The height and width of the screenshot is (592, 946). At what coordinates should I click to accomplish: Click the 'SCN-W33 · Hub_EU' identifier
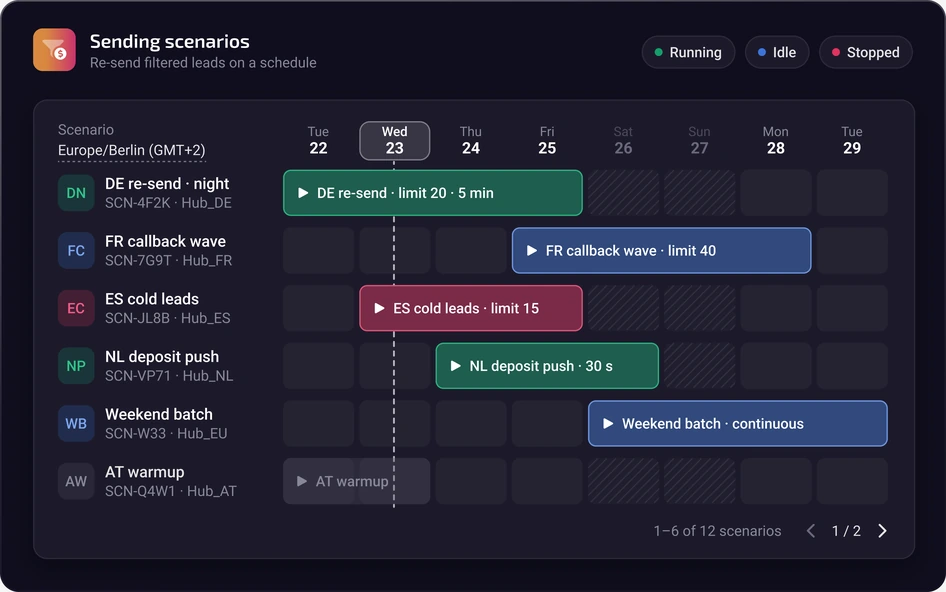[x=166, y=433]
